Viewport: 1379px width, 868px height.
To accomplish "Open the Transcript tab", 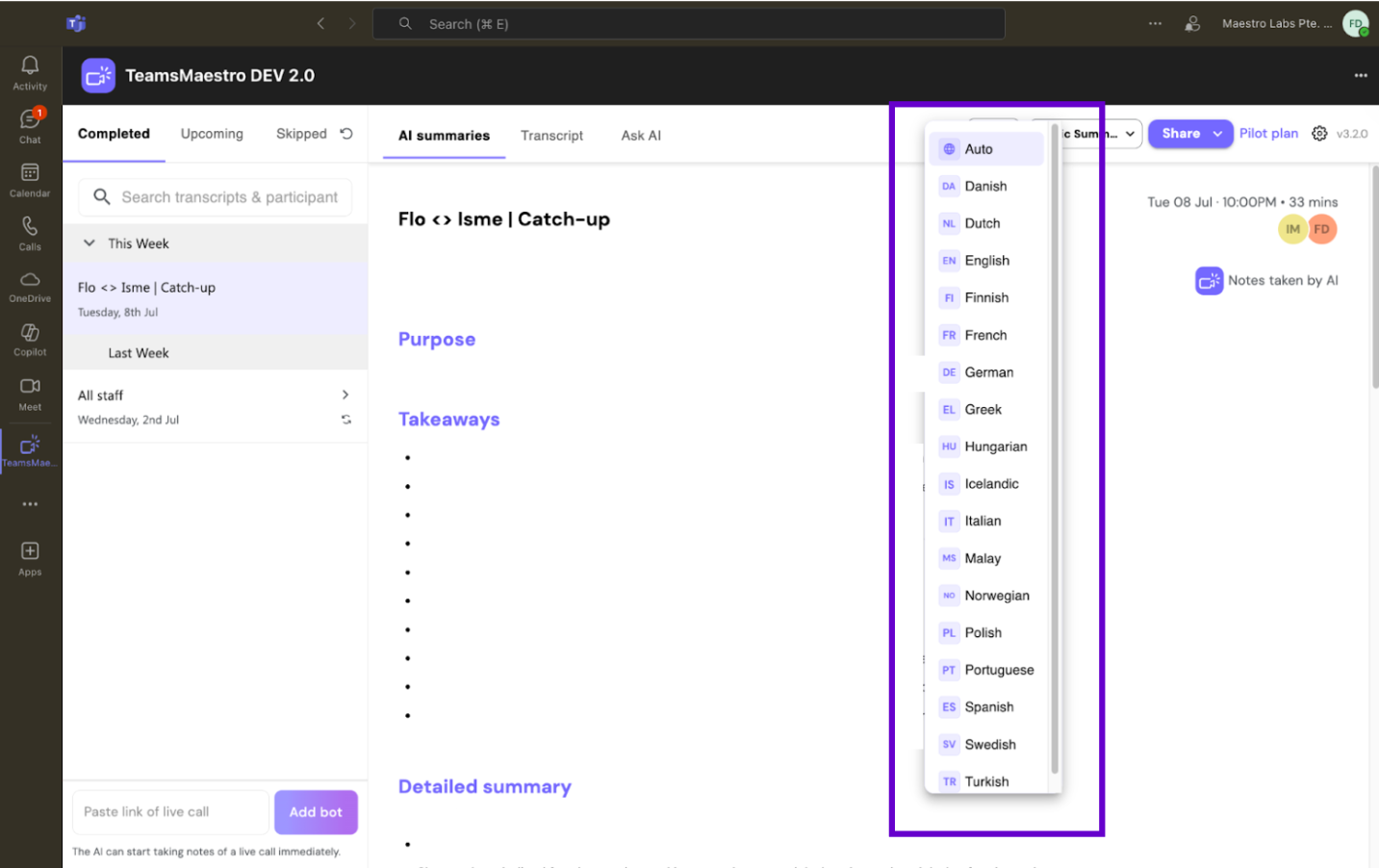I will 551,136.
